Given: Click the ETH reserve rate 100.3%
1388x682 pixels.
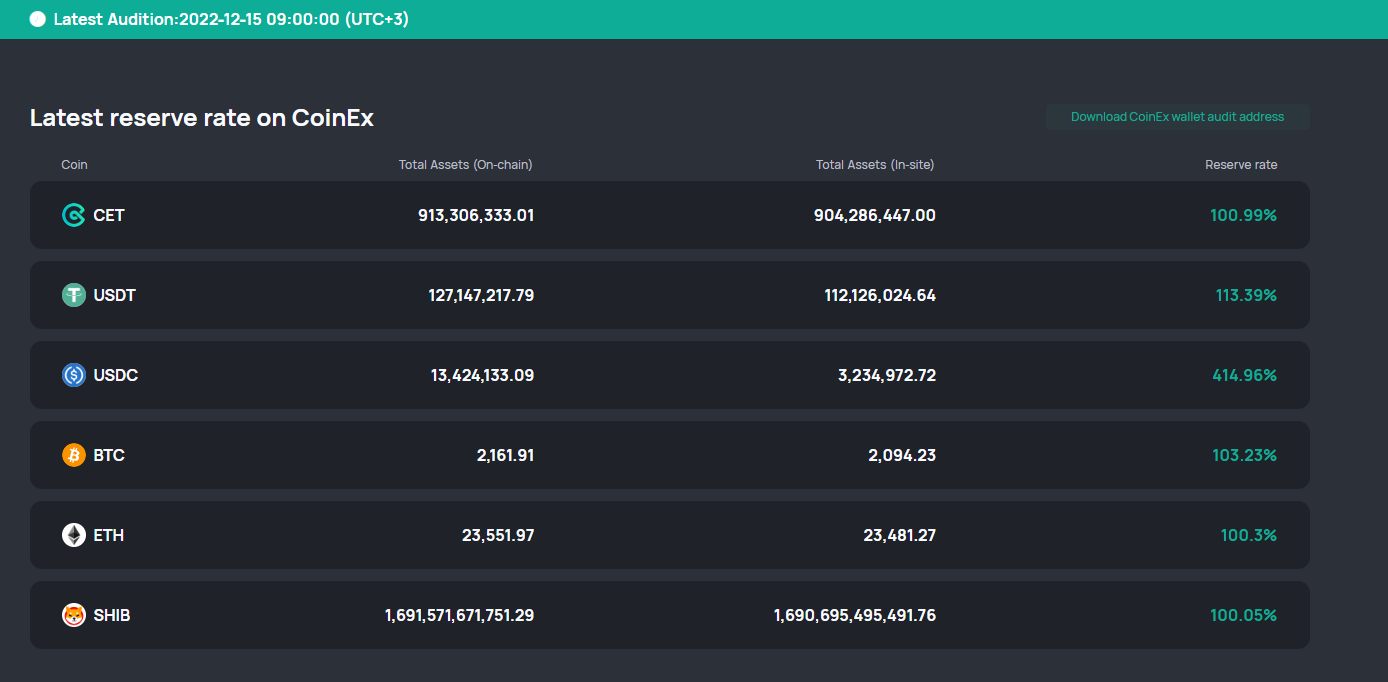Looking at the screenshot, I should coord(1249,535).
